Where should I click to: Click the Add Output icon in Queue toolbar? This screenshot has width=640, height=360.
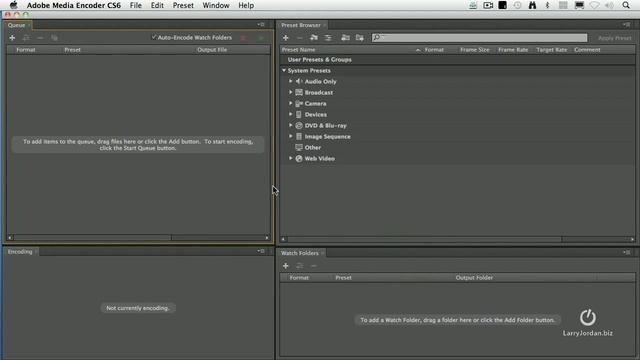pyautogui.click(x=26, y=38)
